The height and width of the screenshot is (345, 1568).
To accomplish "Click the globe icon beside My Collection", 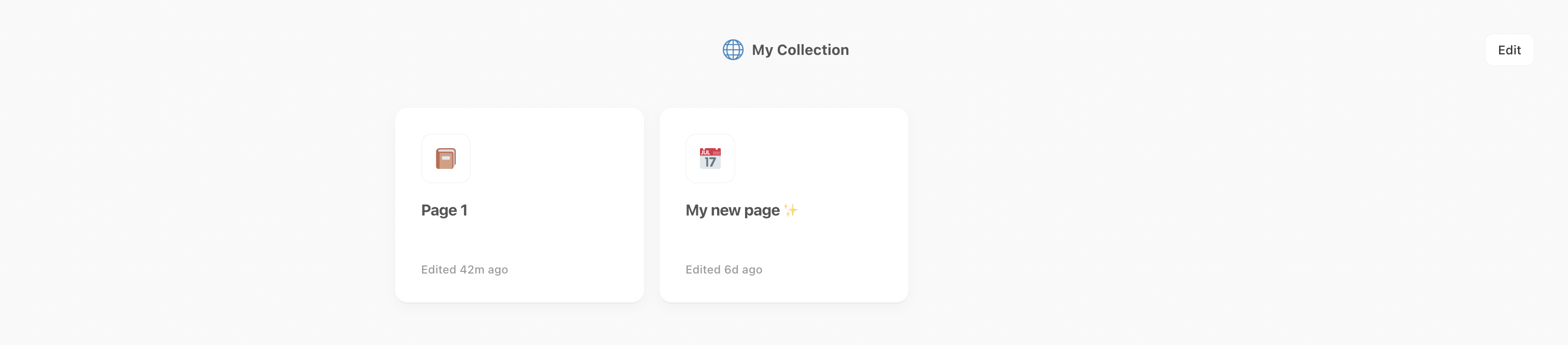I will click(x=733, y=50).
